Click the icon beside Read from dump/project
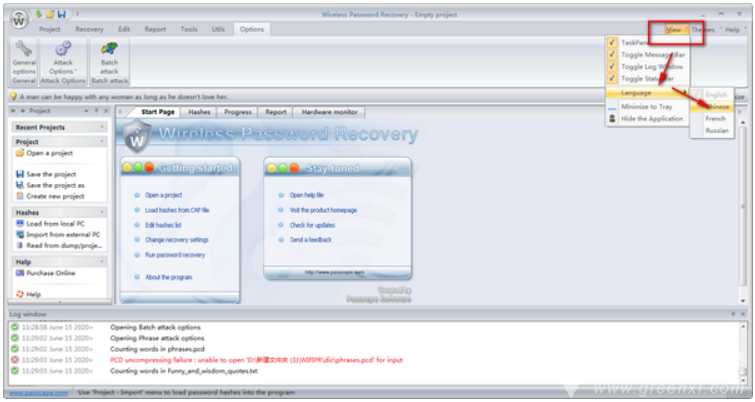 pyautogui.click(x=20, y=246)
